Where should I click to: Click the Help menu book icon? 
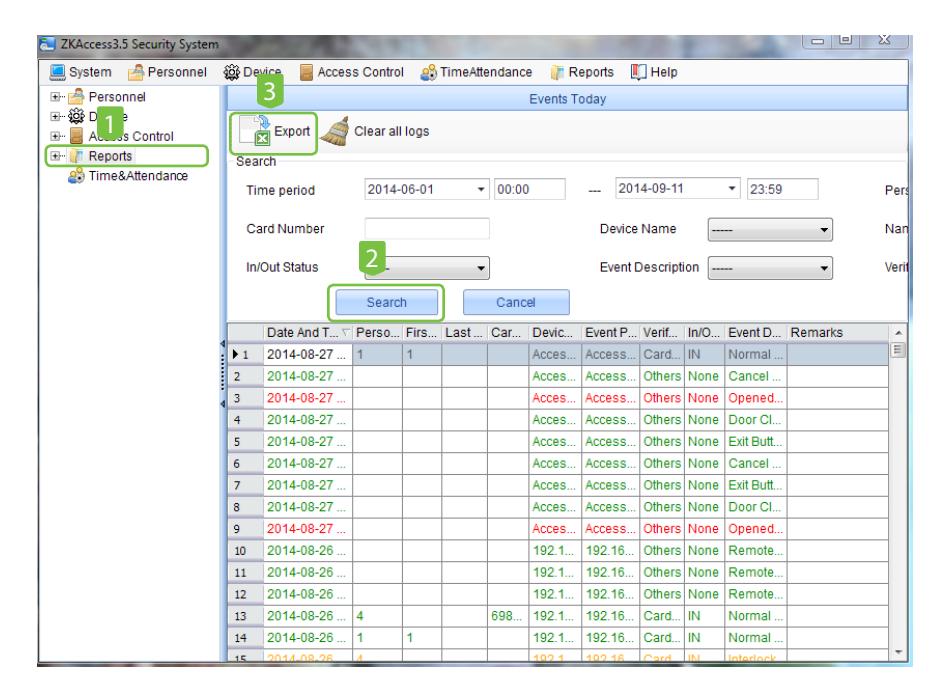638,72
